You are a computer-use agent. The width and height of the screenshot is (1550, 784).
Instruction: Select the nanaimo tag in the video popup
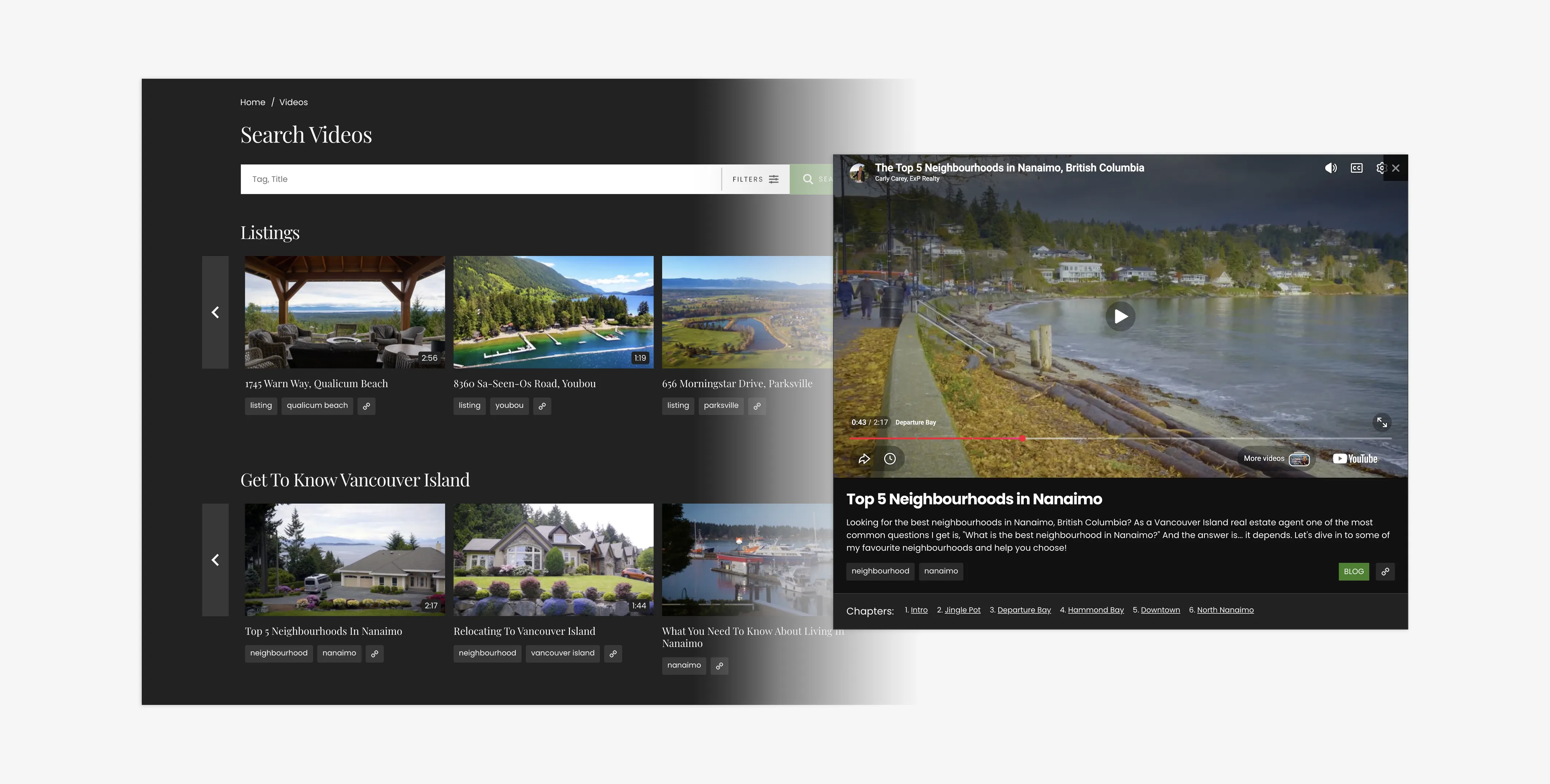click(941, 572)
